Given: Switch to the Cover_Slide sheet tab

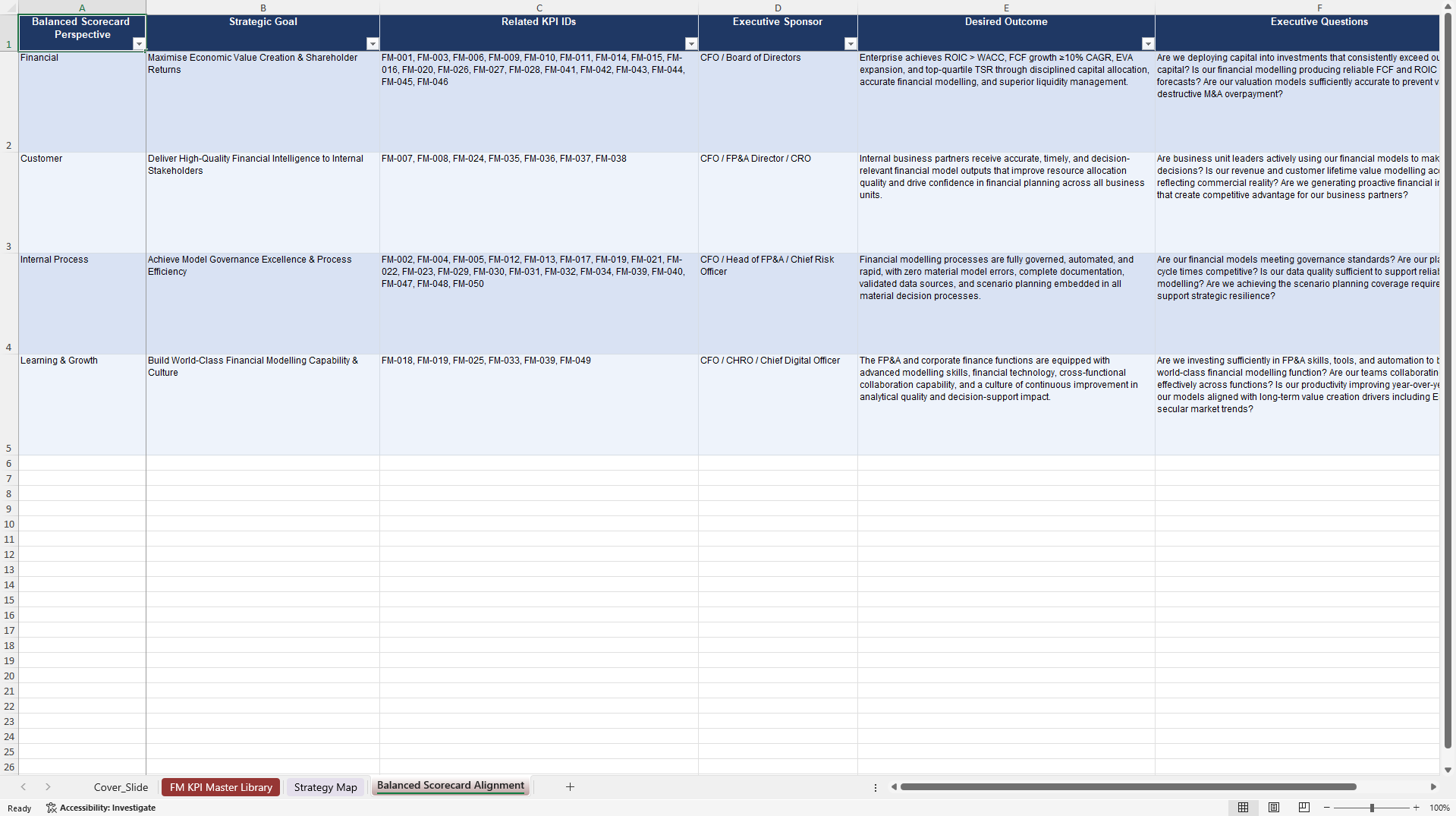Looking at the screenshot, I should click(x=121, y=787).
